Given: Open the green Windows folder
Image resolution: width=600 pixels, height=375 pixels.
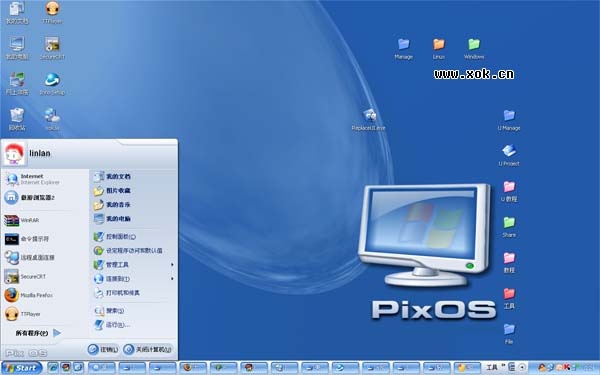Looking at the screenshot, I should 474,48.
